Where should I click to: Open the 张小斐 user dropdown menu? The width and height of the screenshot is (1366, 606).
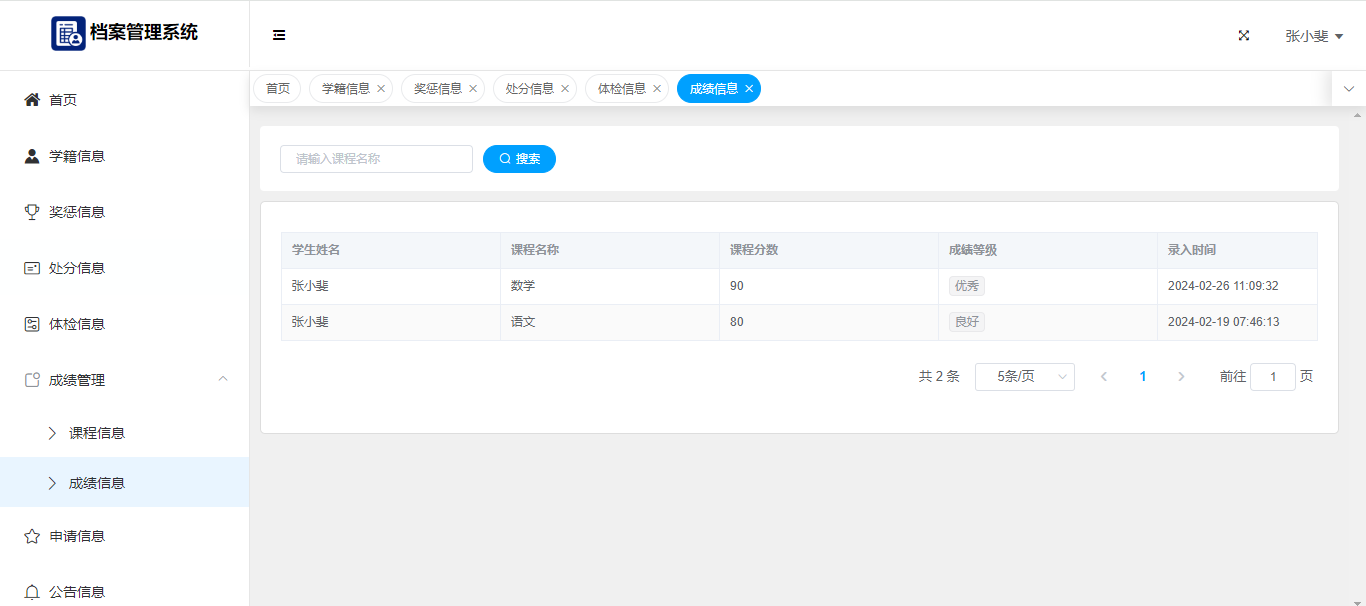point(1313,36)
